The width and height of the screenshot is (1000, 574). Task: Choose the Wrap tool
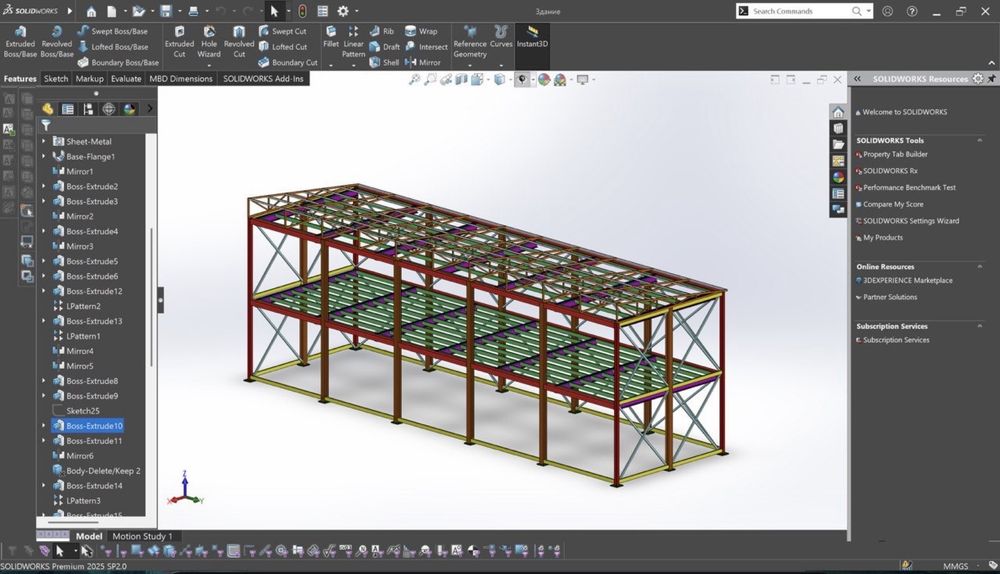[x=421, y=31]
